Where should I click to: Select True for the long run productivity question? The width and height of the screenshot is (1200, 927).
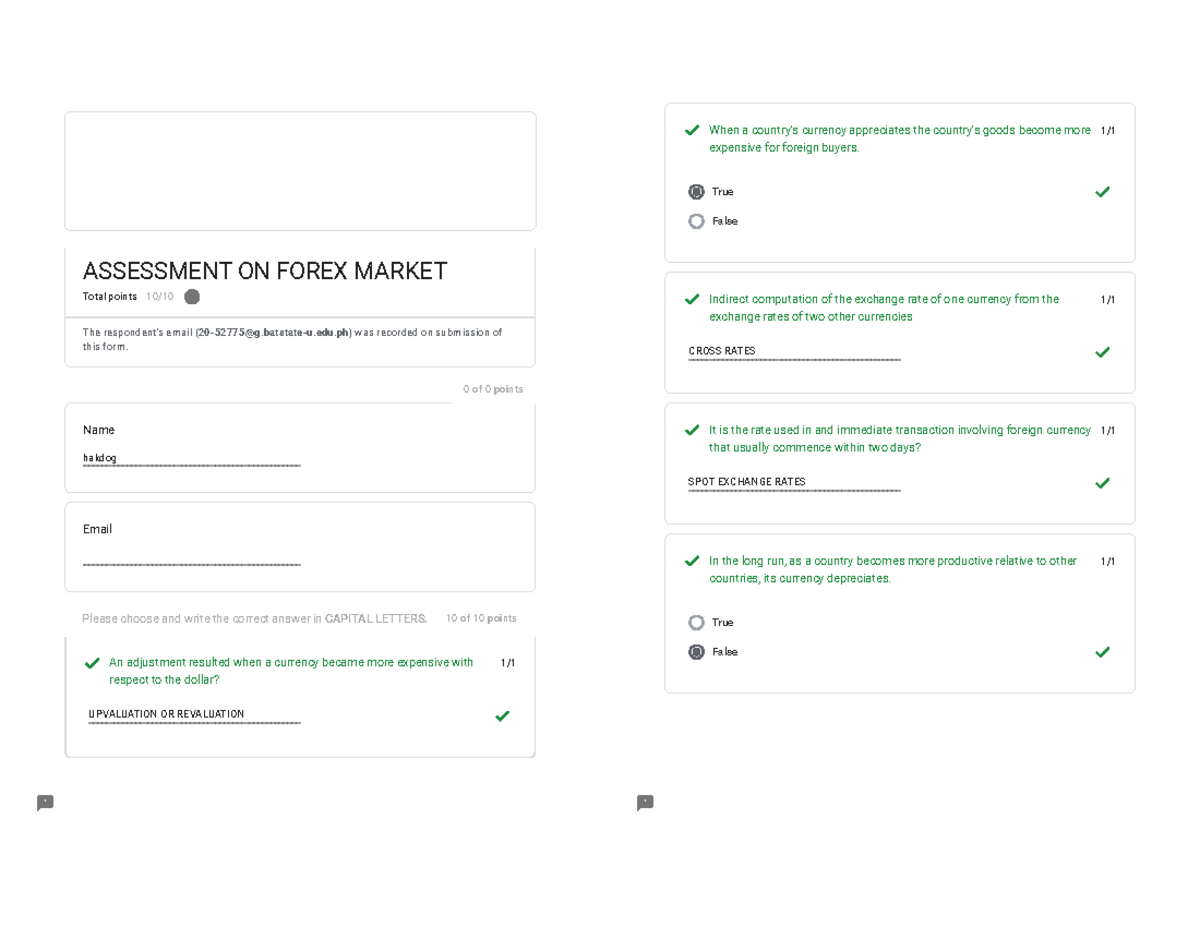[x=697, y=622]
